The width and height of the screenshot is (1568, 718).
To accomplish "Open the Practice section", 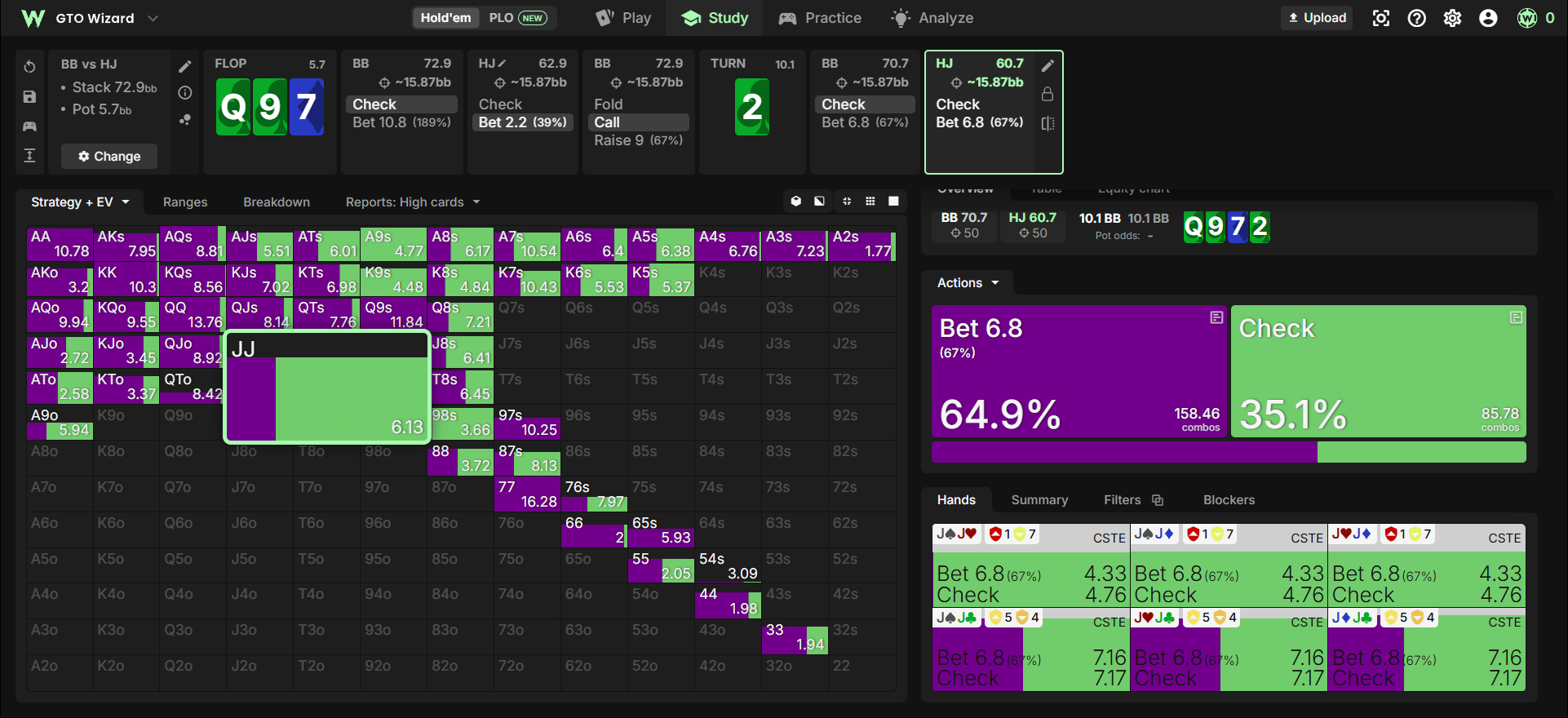I will pos(820,18).
